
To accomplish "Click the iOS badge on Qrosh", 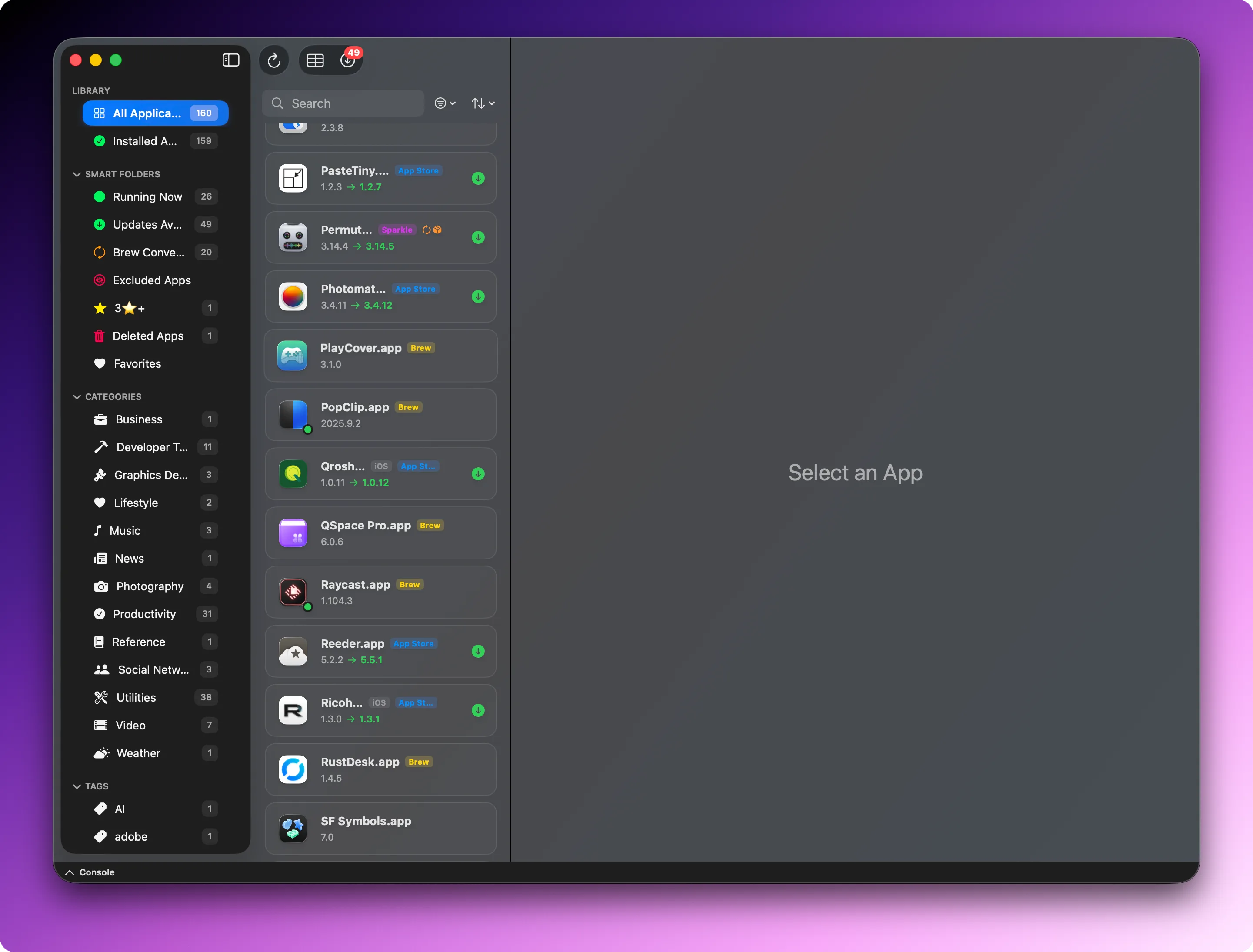I will (381, 466).
